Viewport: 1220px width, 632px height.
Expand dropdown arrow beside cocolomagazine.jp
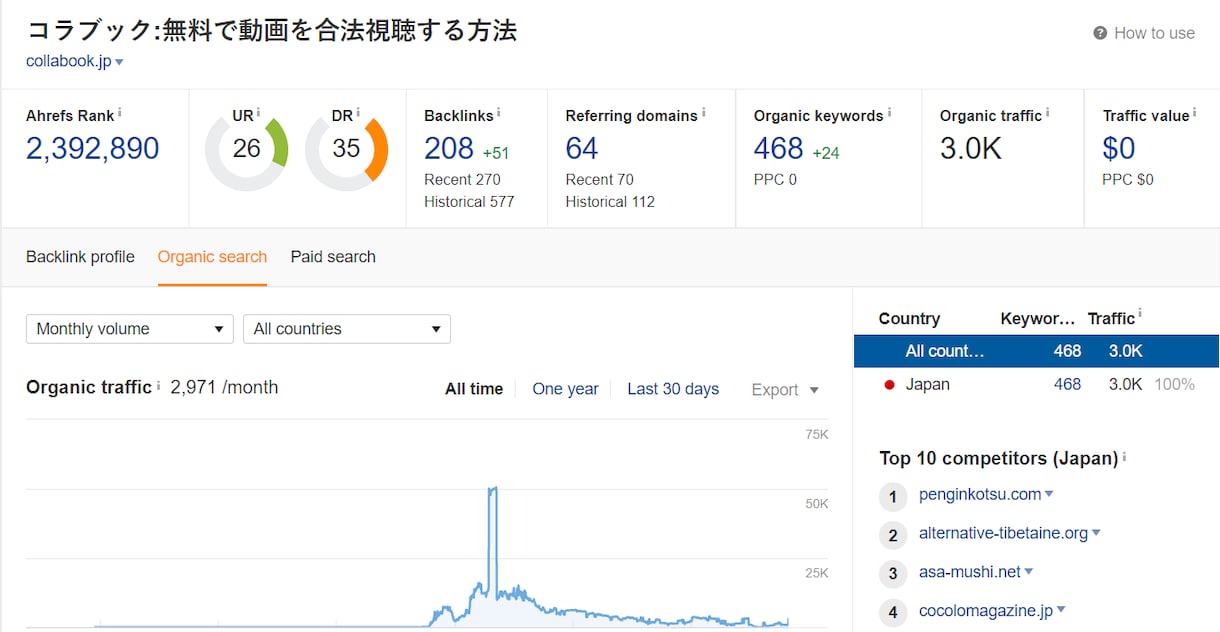pos(1061,610)
